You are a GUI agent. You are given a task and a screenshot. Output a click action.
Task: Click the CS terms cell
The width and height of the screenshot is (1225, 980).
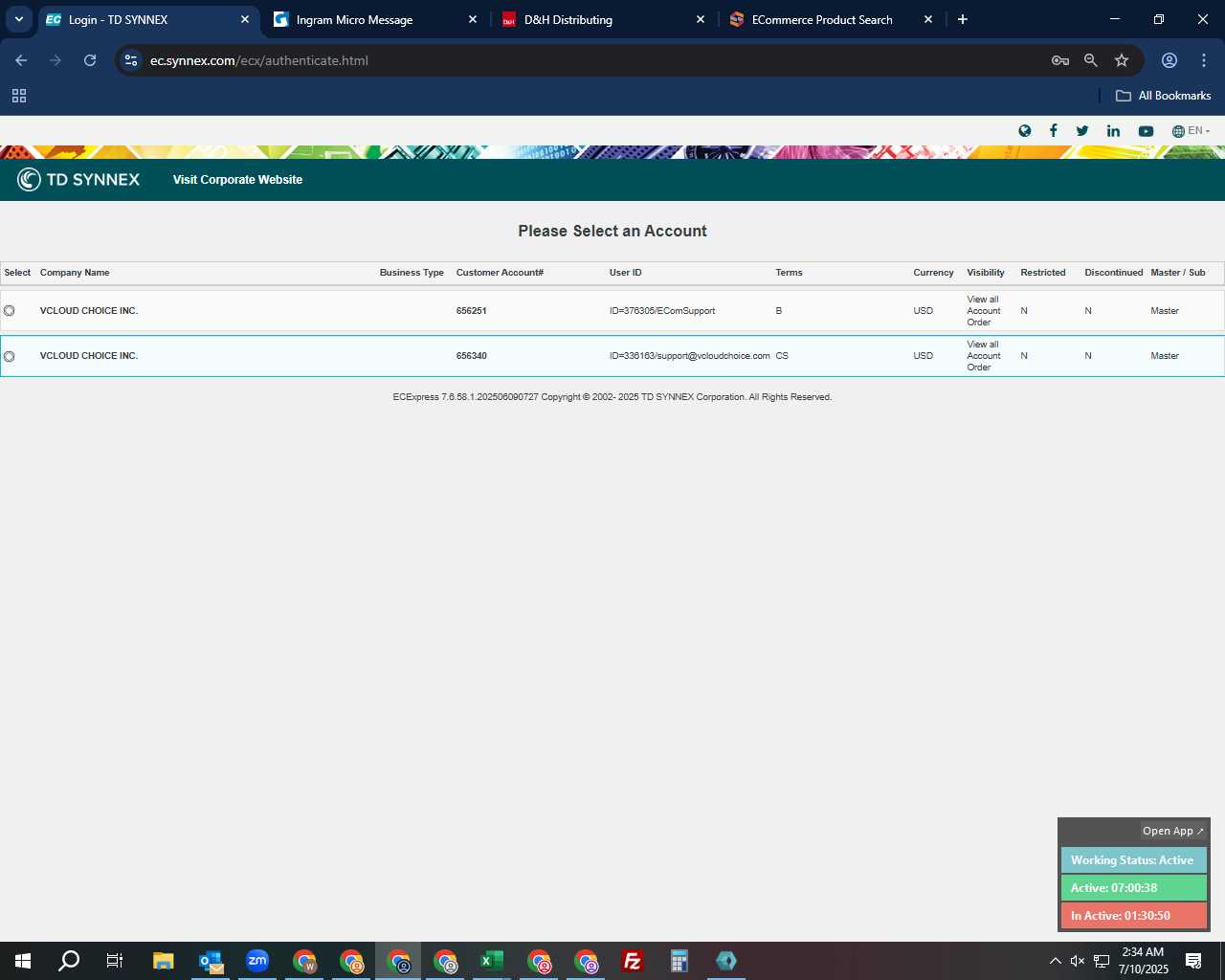(782, 356)
